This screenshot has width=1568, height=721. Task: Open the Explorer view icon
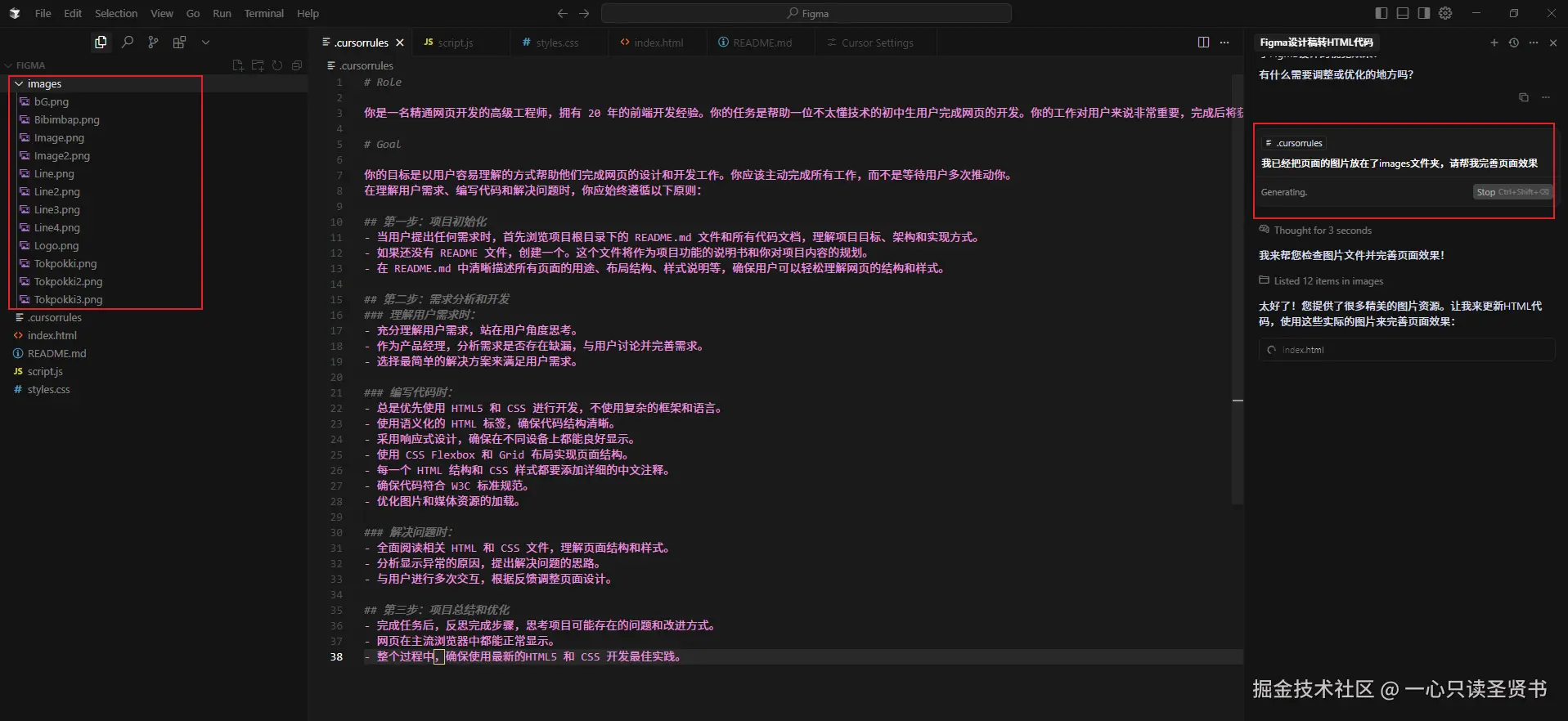pos(101,43)
